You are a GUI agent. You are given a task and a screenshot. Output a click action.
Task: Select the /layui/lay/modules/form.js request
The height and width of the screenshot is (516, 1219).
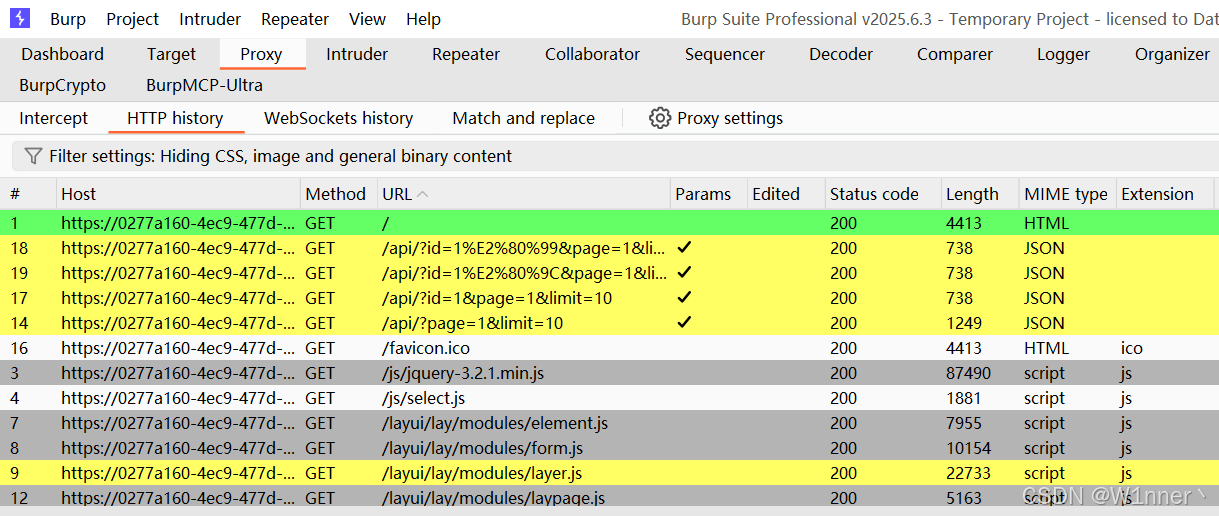coord(609,448)
